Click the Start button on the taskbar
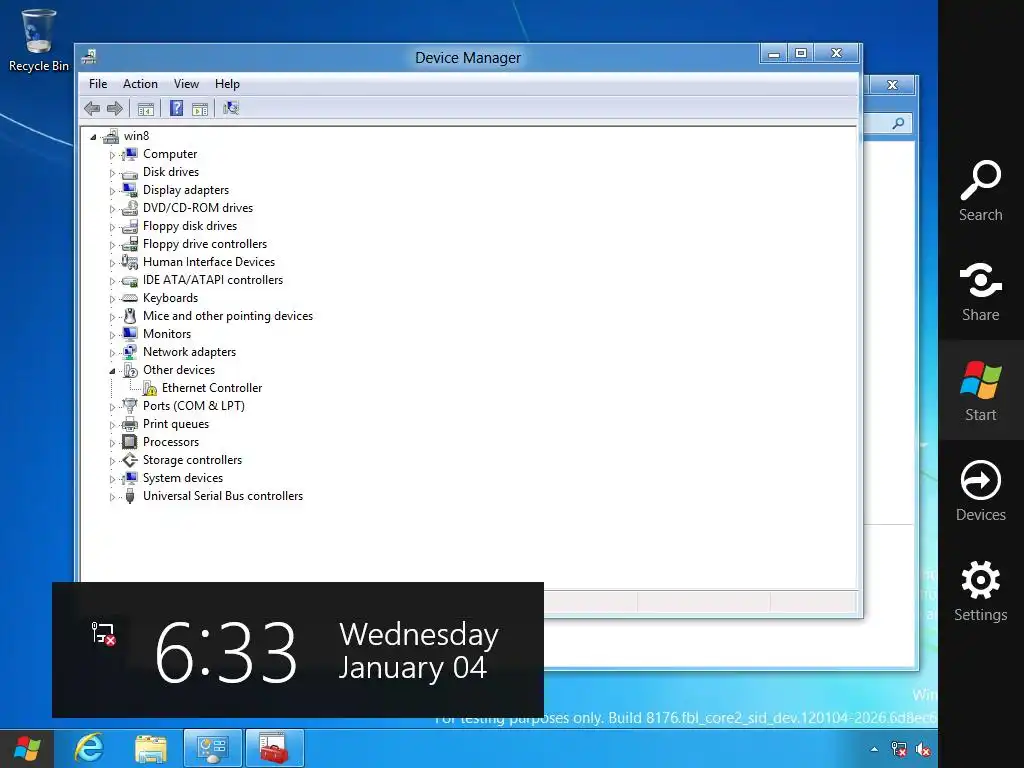The width and height of the screenshot is (1024, 768). point(27,749)
